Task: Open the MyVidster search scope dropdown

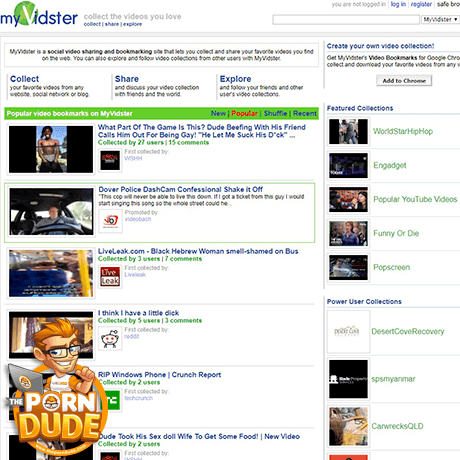Action: point(440,19)
